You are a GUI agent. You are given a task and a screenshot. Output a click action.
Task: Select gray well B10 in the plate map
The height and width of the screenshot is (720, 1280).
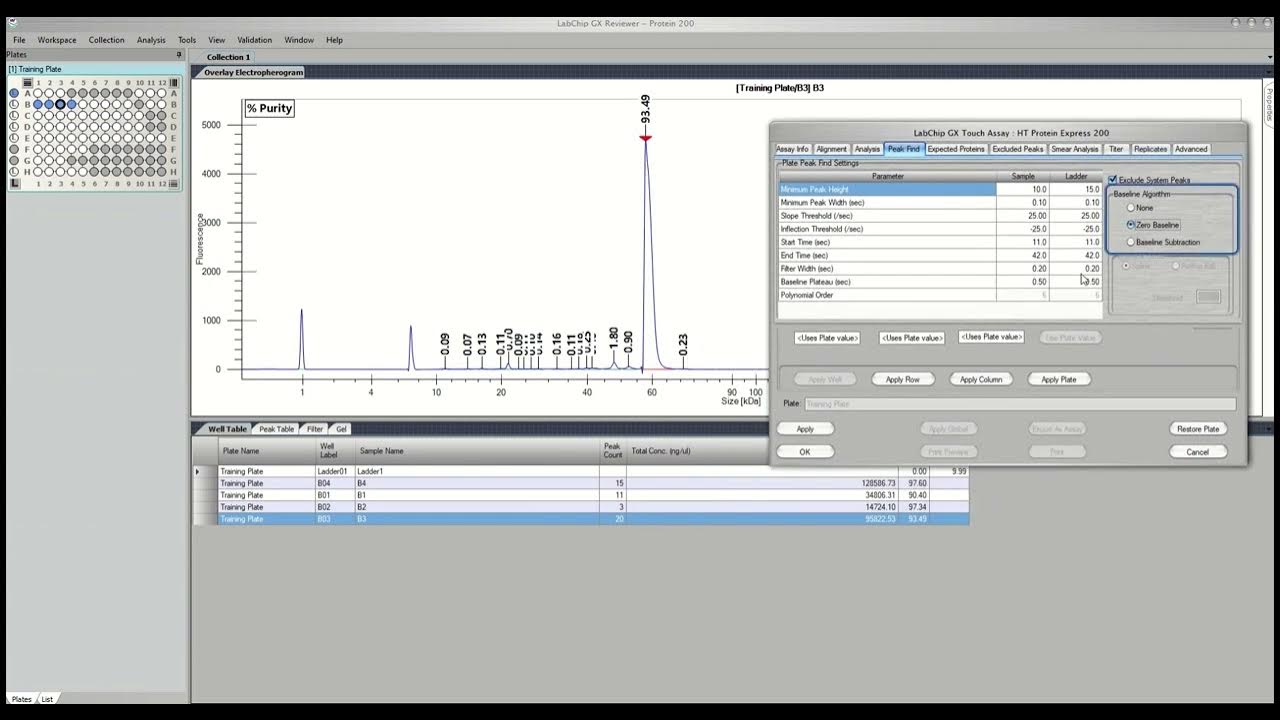coord(139,104)
